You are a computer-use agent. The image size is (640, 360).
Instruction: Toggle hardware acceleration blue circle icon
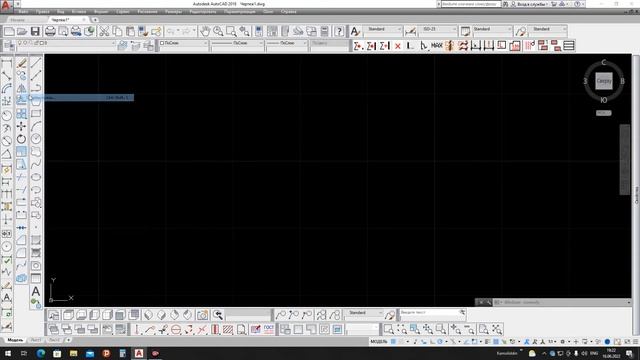(x=607, y=342)
